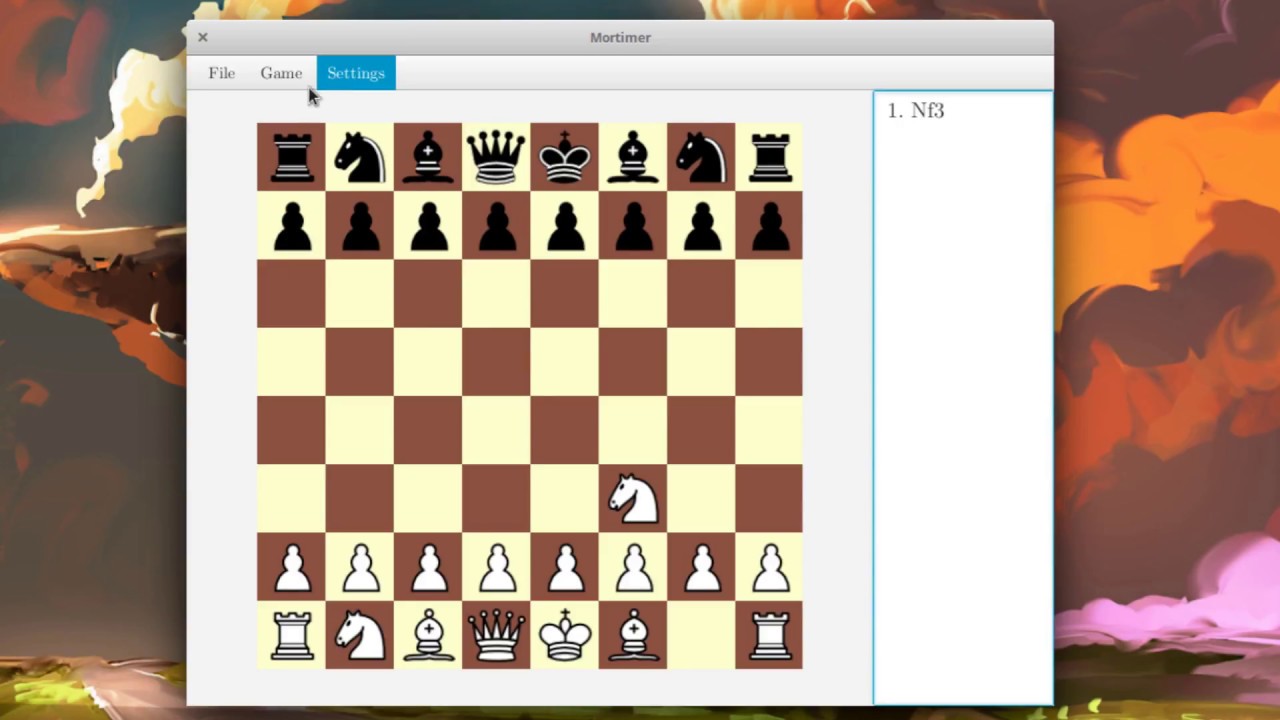Select the white bishop on f1
The image size is (1280, 720).
633,634
